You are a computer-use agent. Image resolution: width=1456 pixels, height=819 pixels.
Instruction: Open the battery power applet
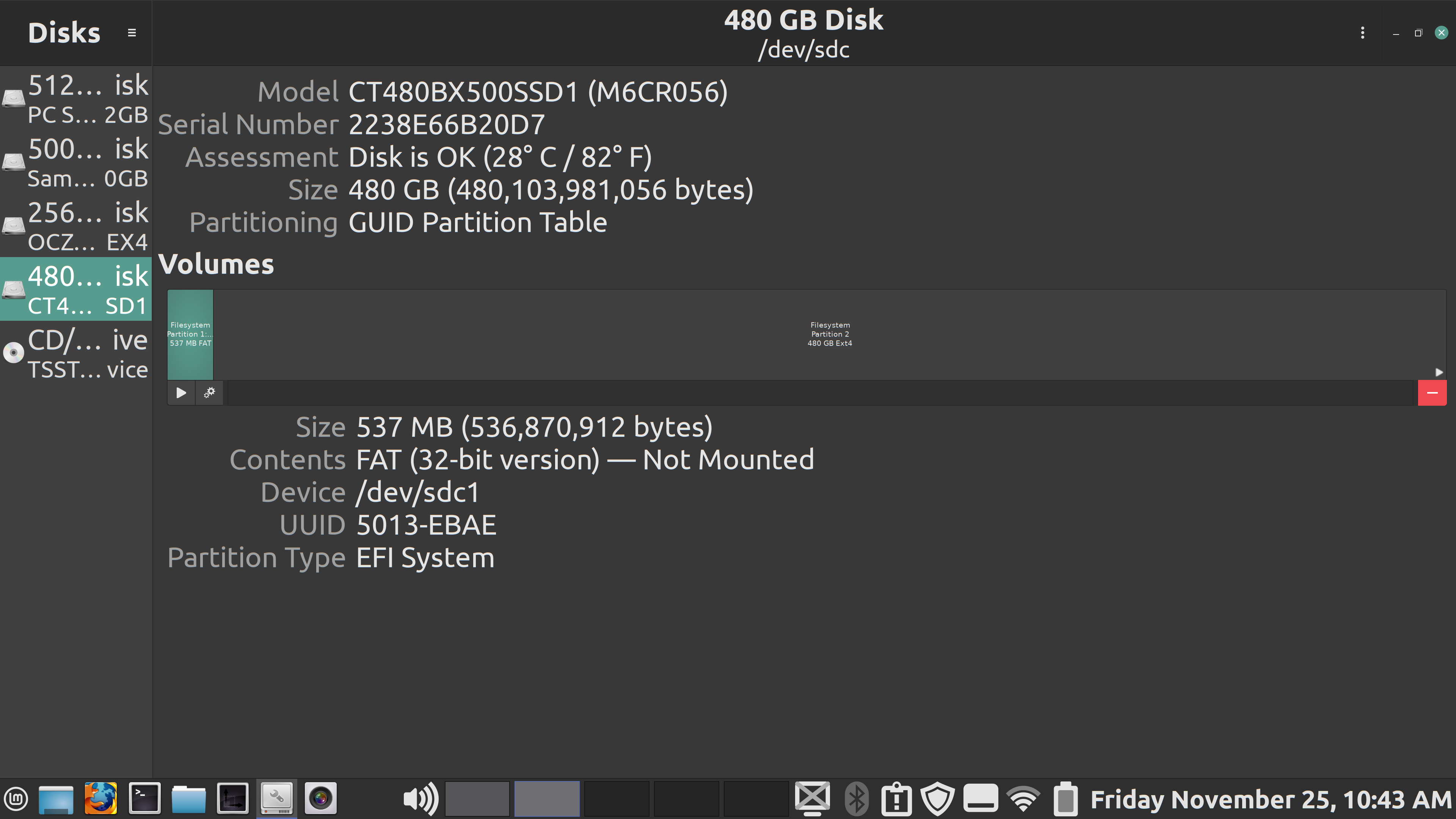click(x=1065, y=799)
